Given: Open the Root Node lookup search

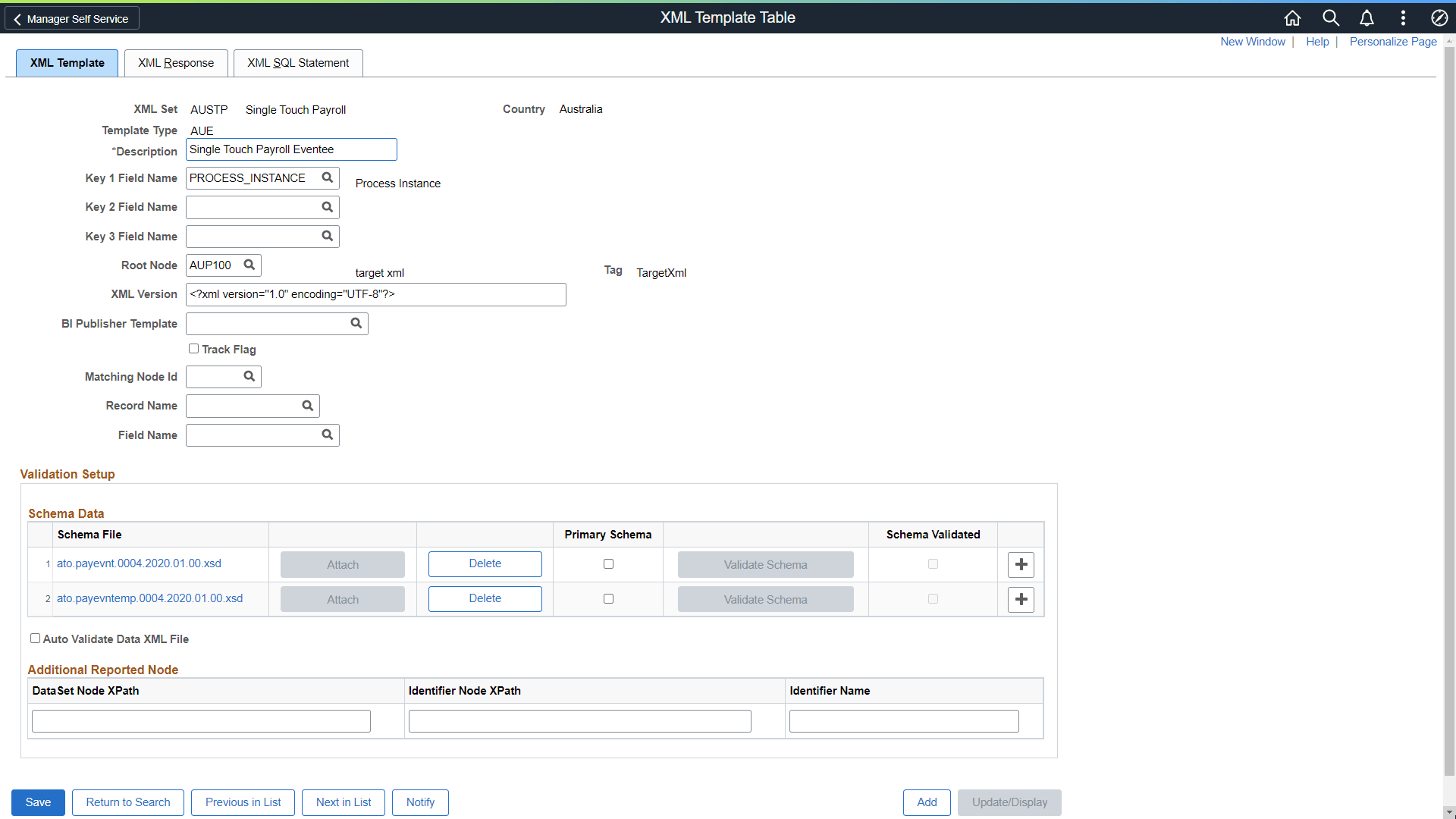Looking at the screenshot, I should (x=249, y=265).
